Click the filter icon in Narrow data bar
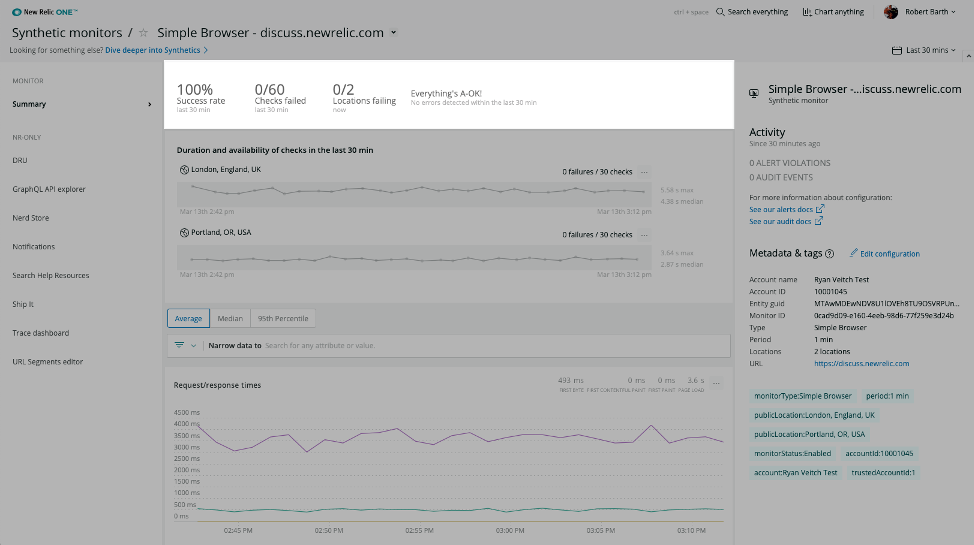 click(x=179, y=345)
